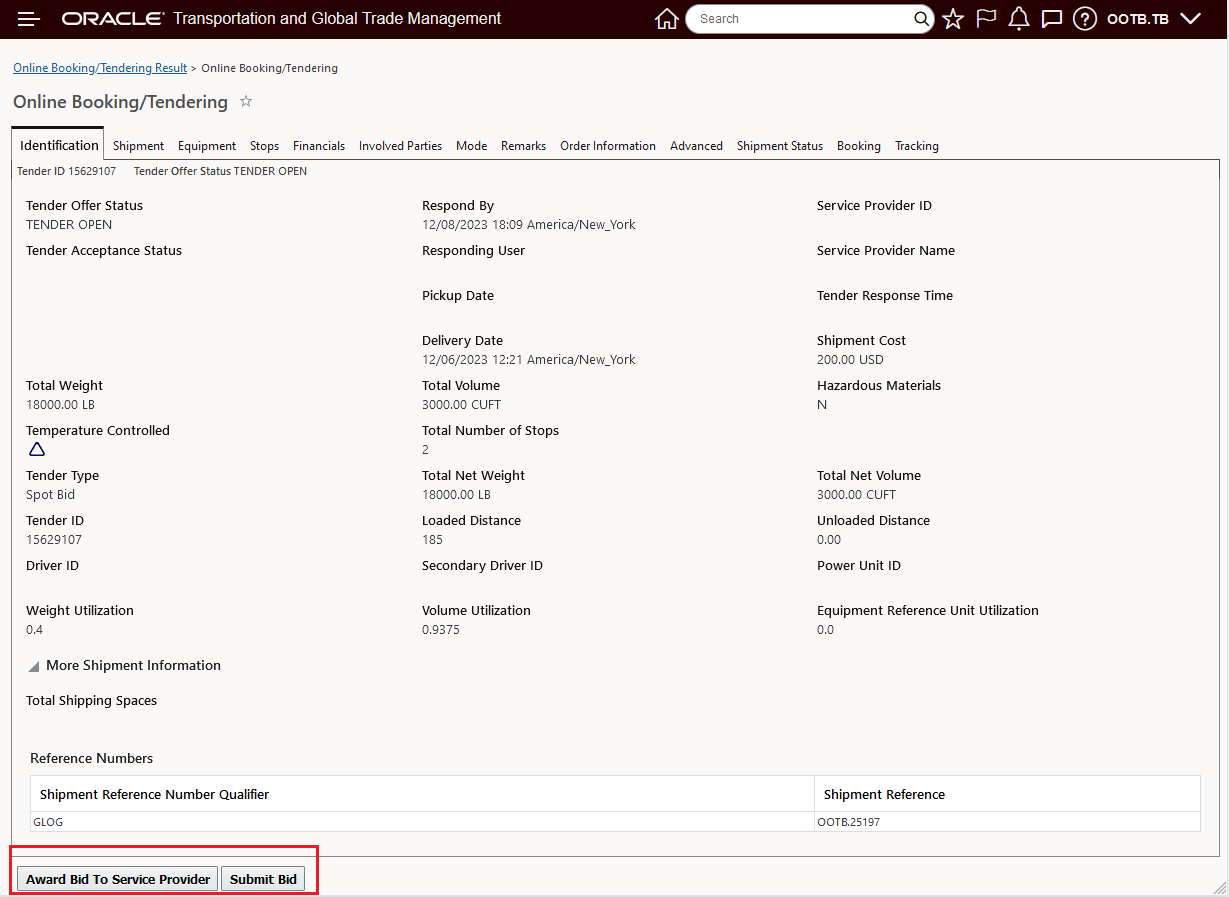Viewport: 1229px width, 897px height.
Task: Mark page as favorite with title star
Action: pyautogui.click(x=246, y=101)
